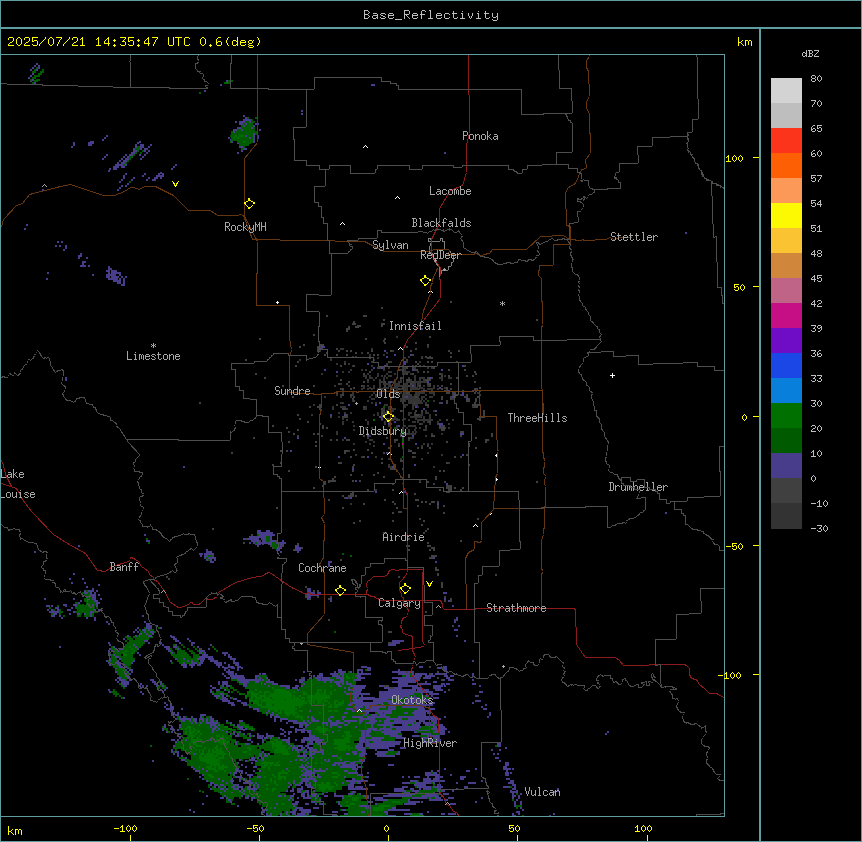Select the Sylvan label

[x=390, y=245]
